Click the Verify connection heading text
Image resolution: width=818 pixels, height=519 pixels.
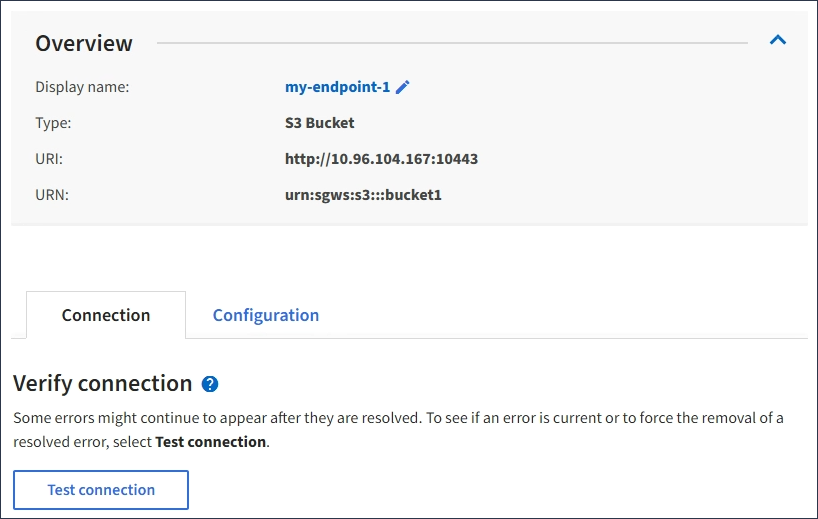102,384
